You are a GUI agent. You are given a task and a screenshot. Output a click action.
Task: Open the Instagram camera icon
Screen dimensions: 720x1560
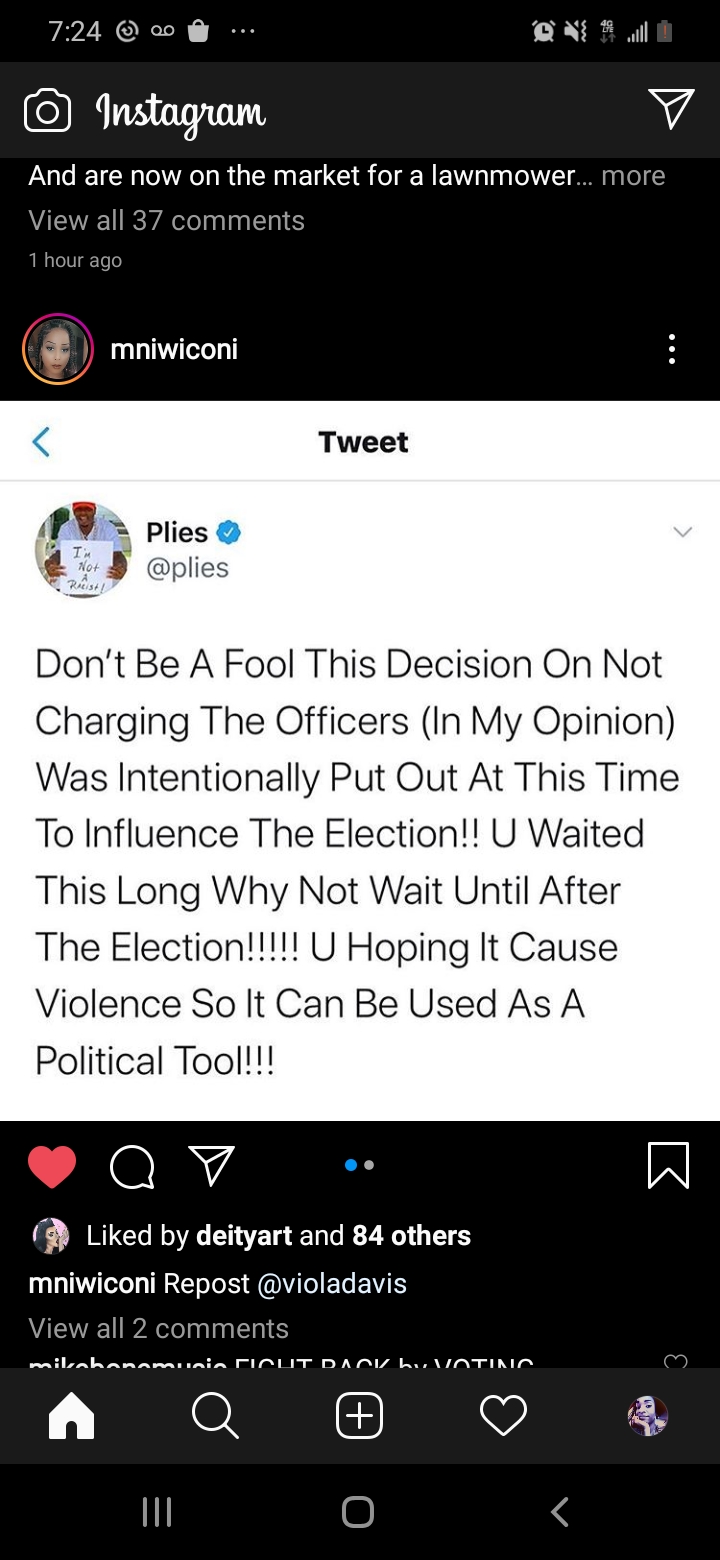click(47, 111)
